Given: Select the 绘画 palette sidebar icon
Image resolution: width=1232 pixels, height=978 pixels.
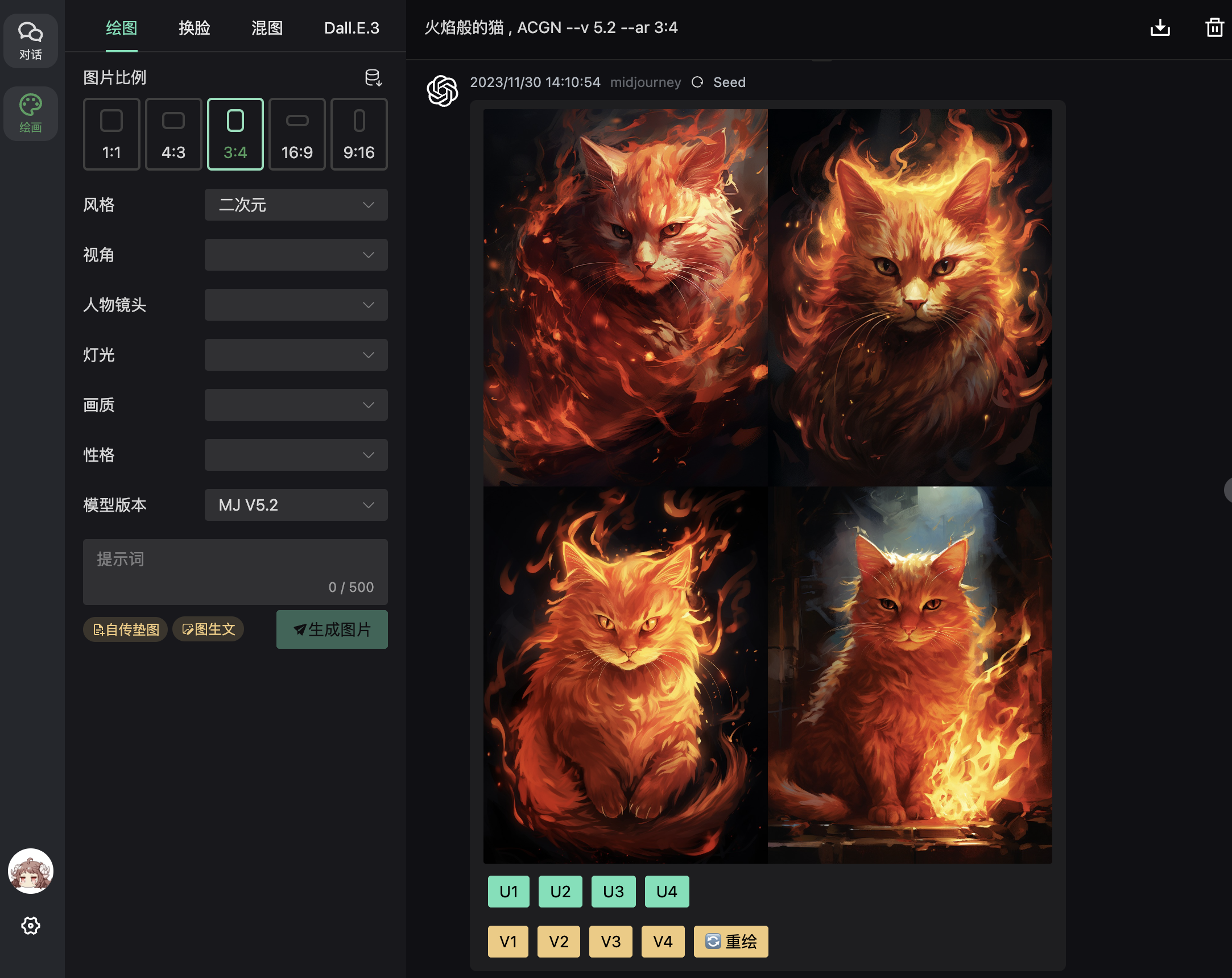Looking at the screenshot, I should click(x=30, y=113).
